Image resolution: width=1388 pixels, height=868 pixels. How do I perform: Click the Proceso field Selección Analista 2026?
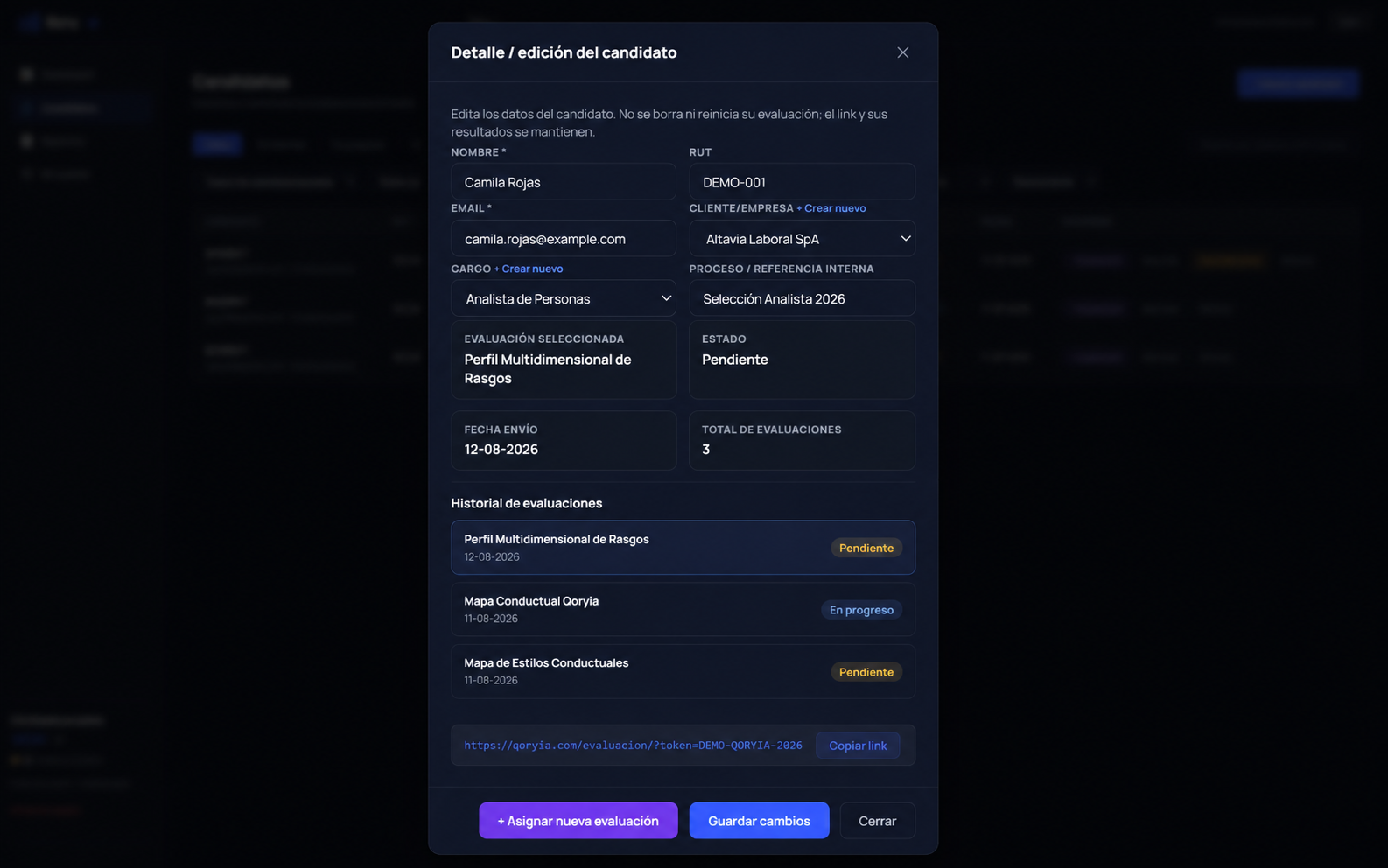pos(802,298)
